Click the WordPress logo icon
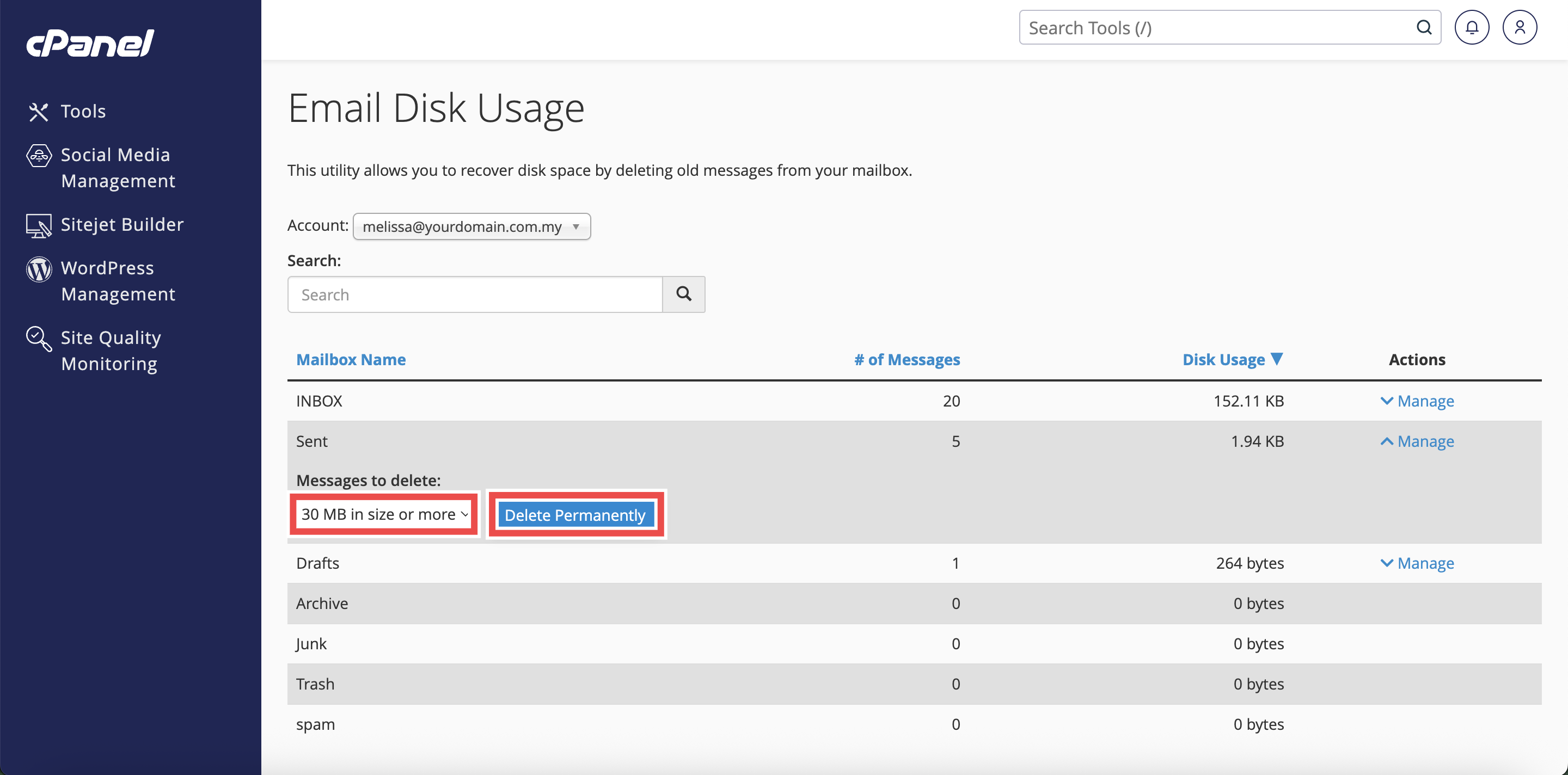 [38, 269]
